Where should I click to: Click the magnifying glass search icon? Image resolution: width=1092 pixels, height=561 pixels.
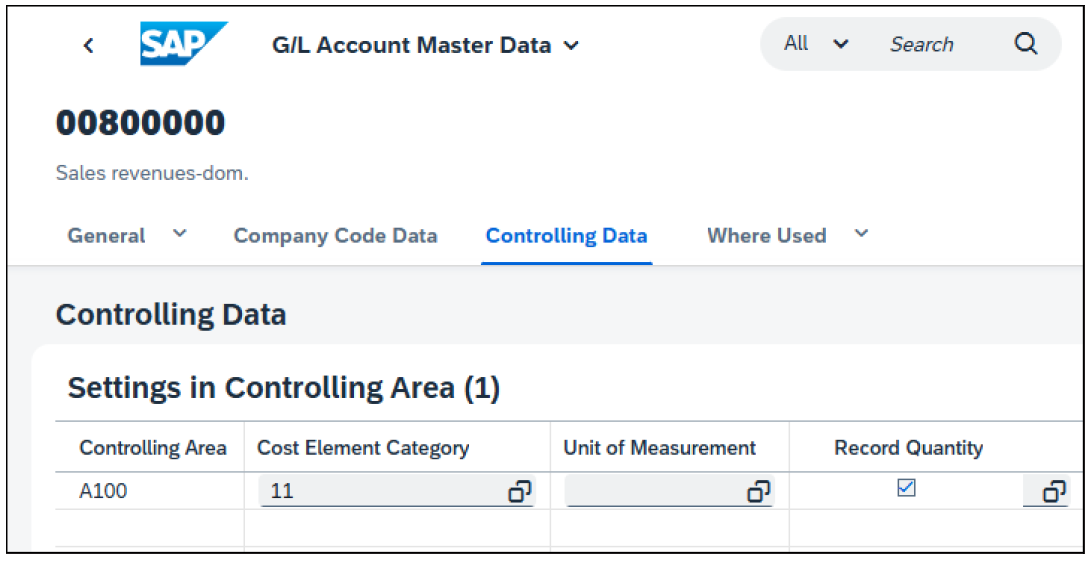point(1026,44)
